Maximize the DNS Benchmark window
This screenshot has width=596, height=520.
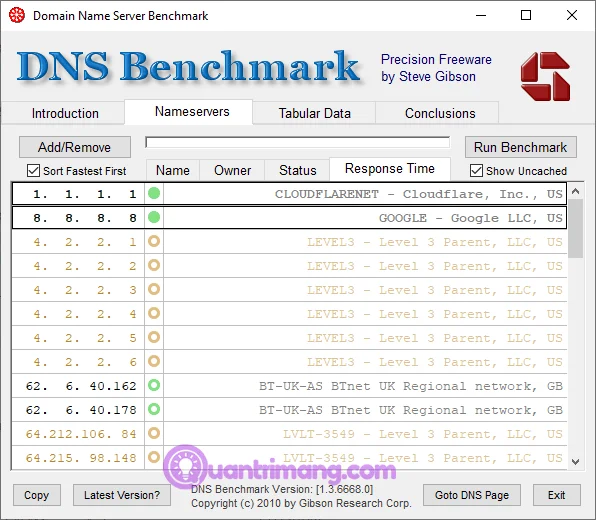click(x=526, y=16)
